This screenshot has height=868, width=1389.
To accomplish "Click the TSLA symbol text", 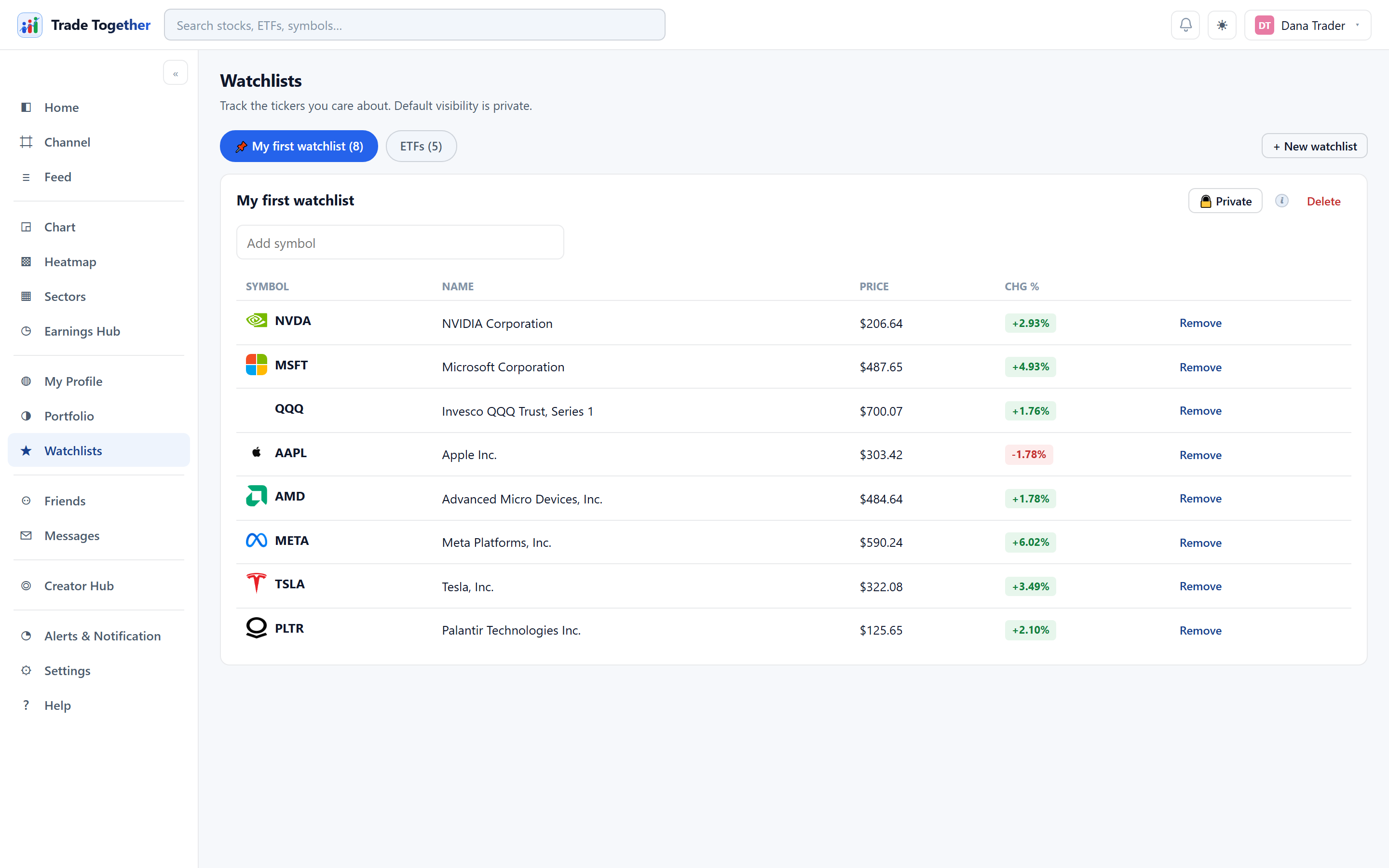I will 290,584.
